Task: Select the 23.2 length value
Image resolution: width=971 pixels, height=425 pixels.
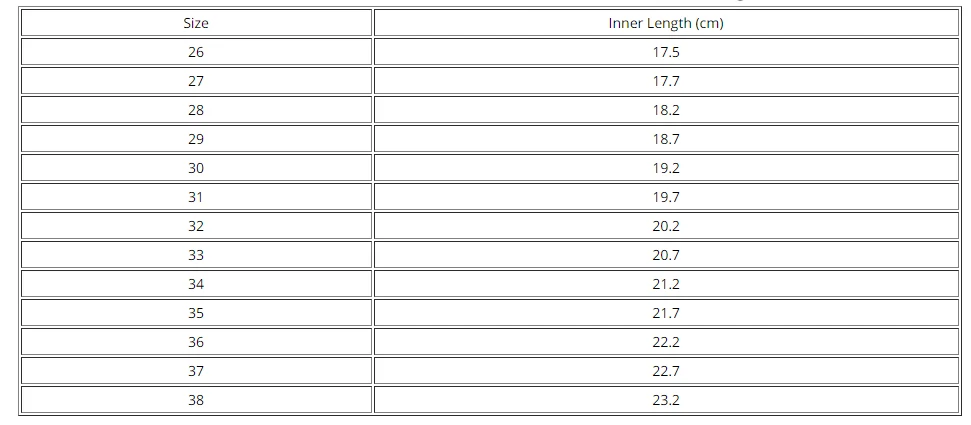Action: tap(665, 400)
